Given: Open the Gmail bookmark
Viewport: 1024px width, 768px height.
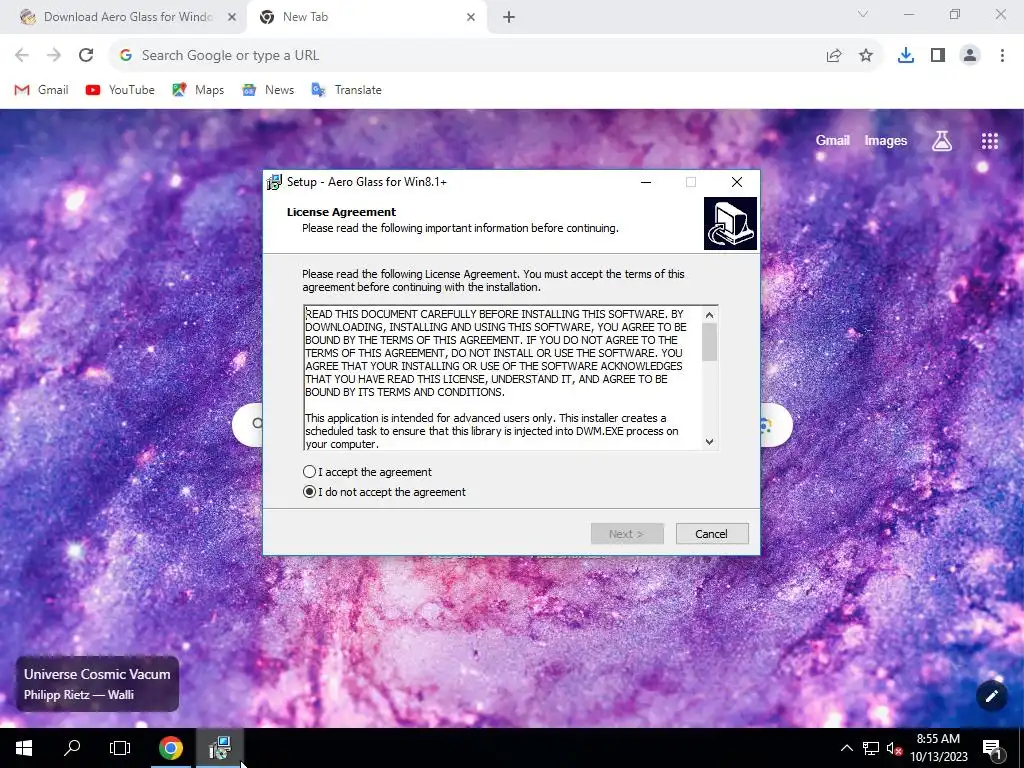Looking at the screenshot, I should (x=42, y=90).
